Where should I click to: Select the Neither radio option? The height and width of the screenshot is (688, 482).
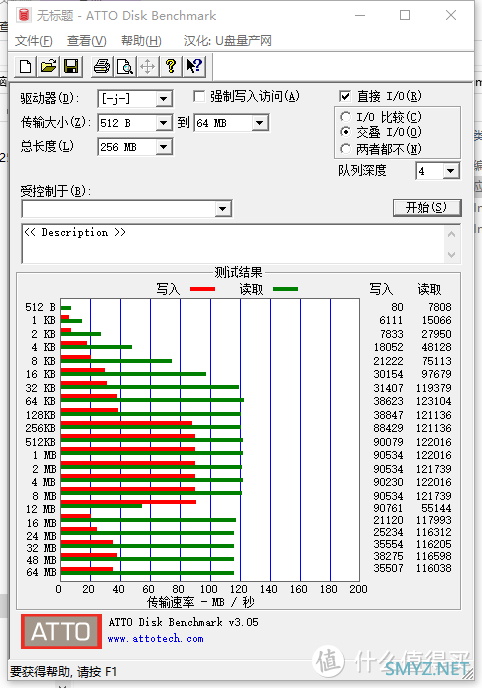point(346,149)
